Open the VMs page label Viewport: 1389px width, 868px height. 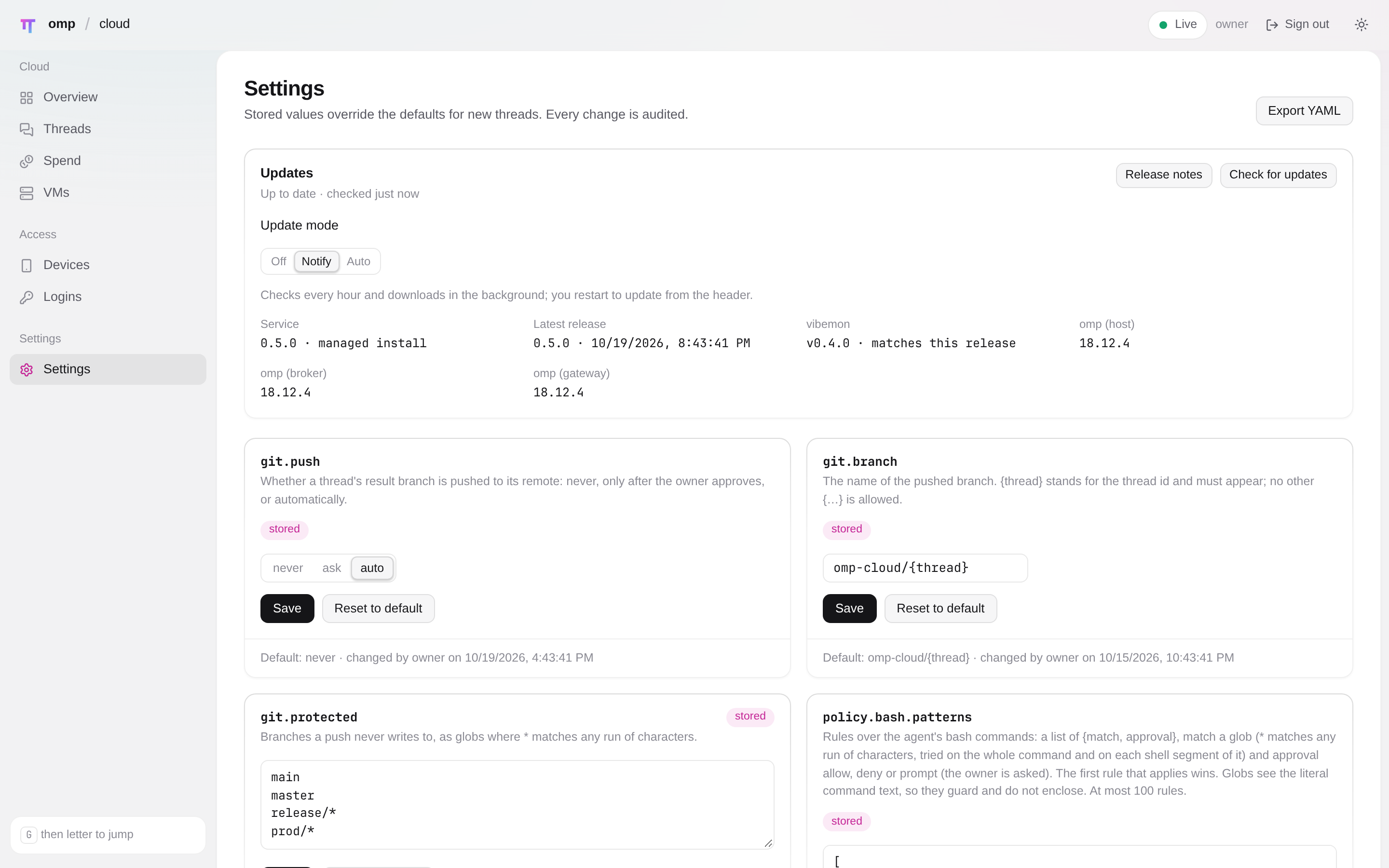pos(56,193)
